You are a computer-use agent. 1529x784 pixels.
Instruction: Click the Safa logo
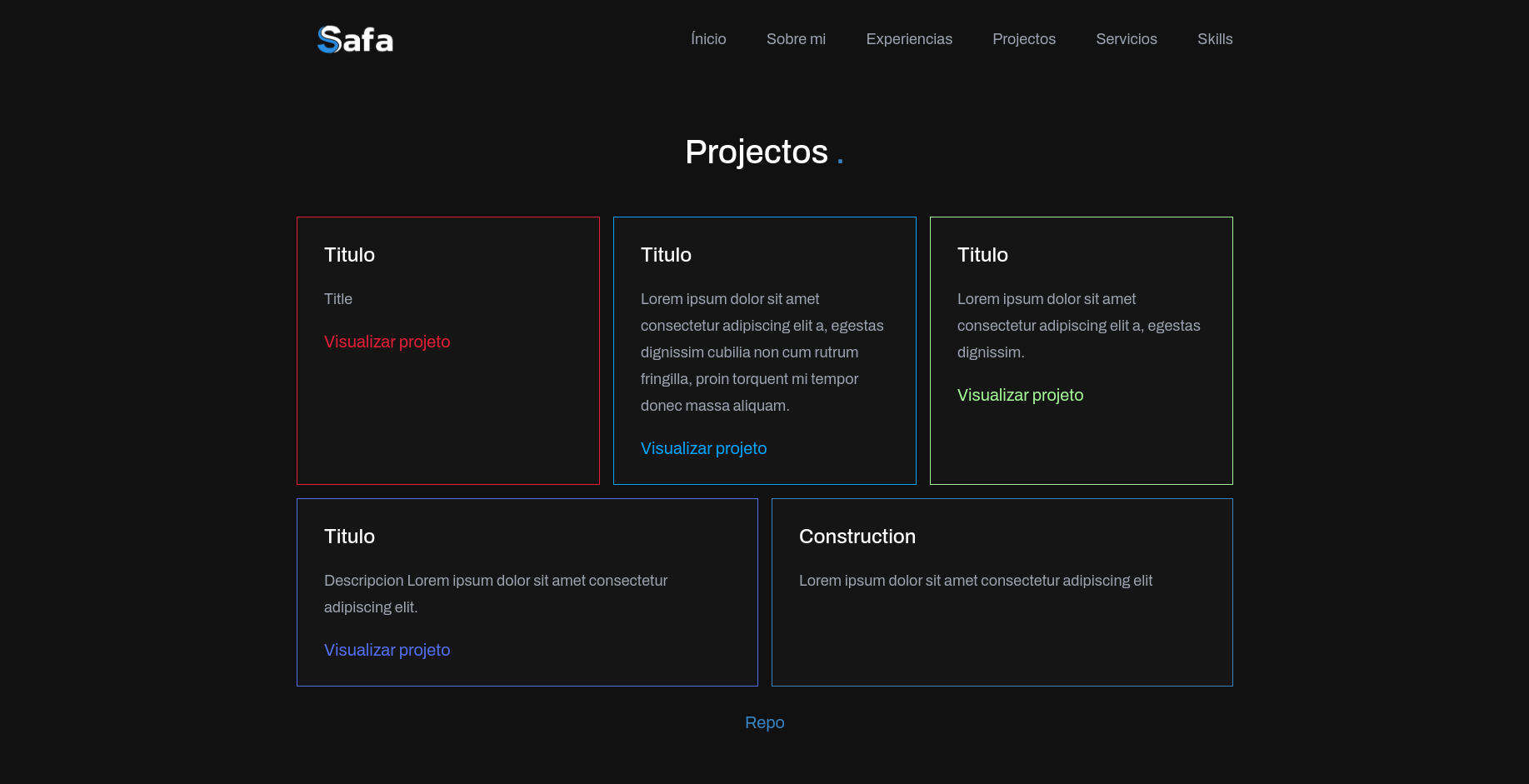pyautogui.click(x=355, y=38)
